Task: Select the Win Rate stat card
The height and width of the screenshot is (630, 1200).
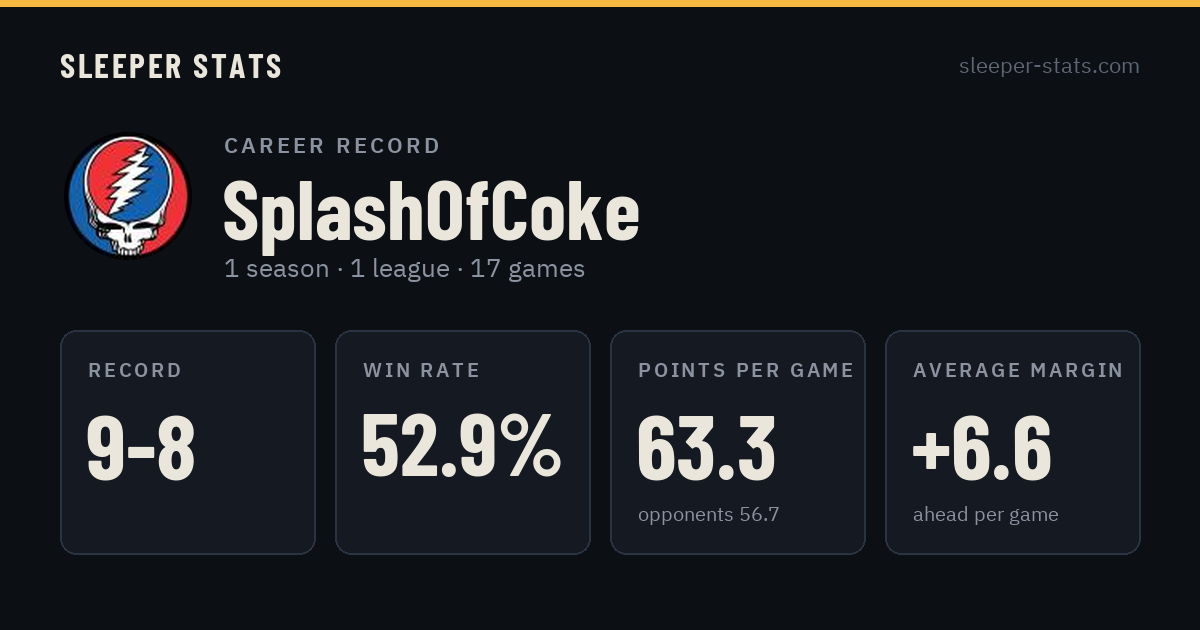Action: tap(463, 442)
